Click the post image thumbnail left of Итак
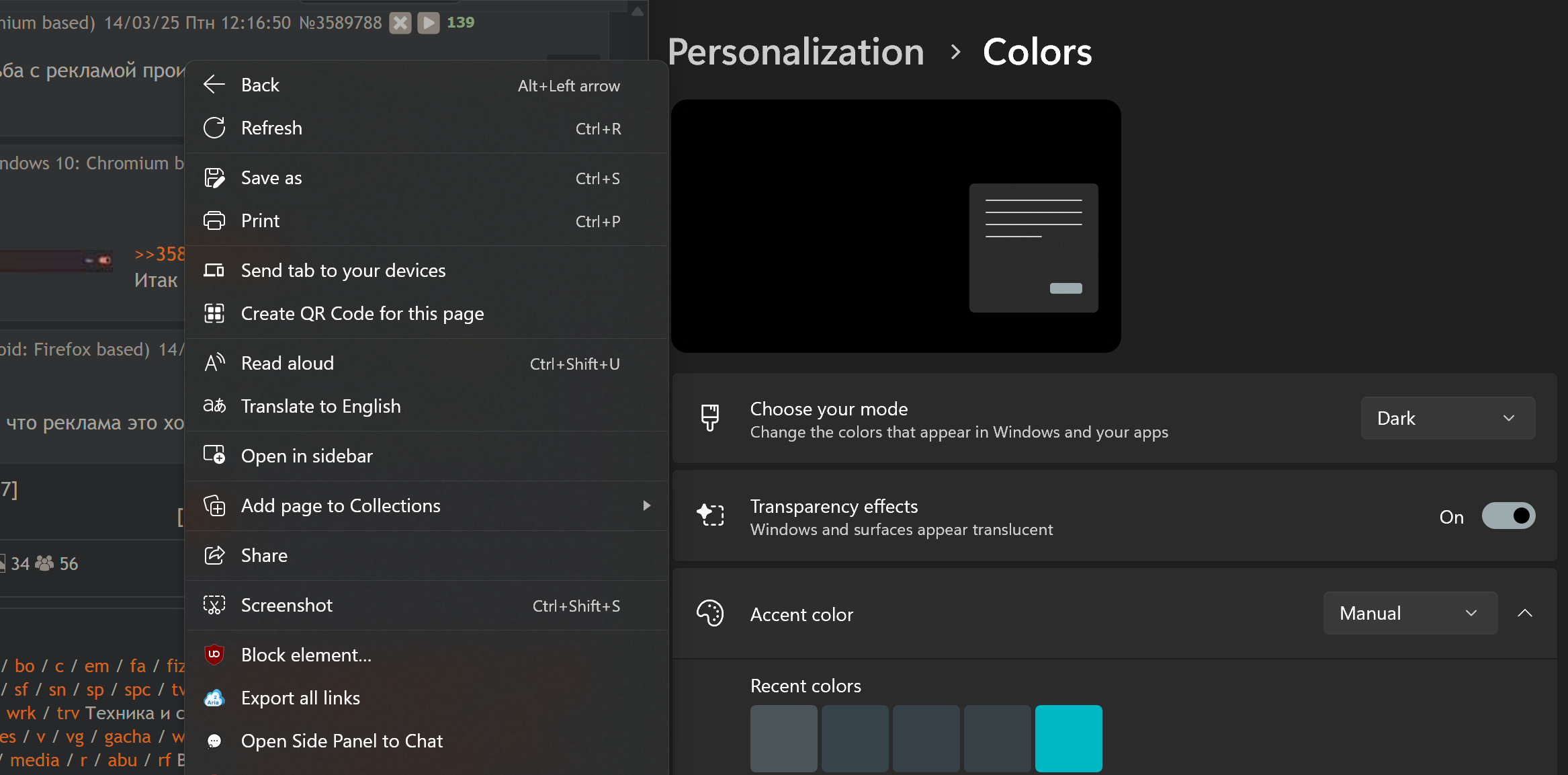 56,260
